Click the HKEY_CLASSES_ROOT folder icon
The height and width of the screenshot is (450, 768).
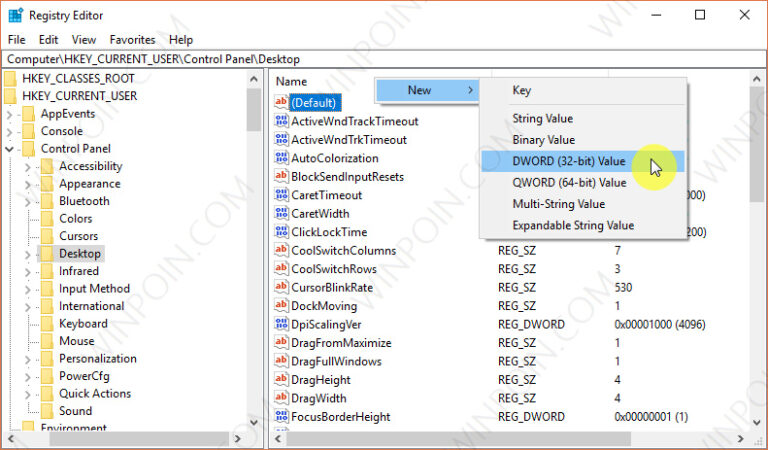coord(10,79)
